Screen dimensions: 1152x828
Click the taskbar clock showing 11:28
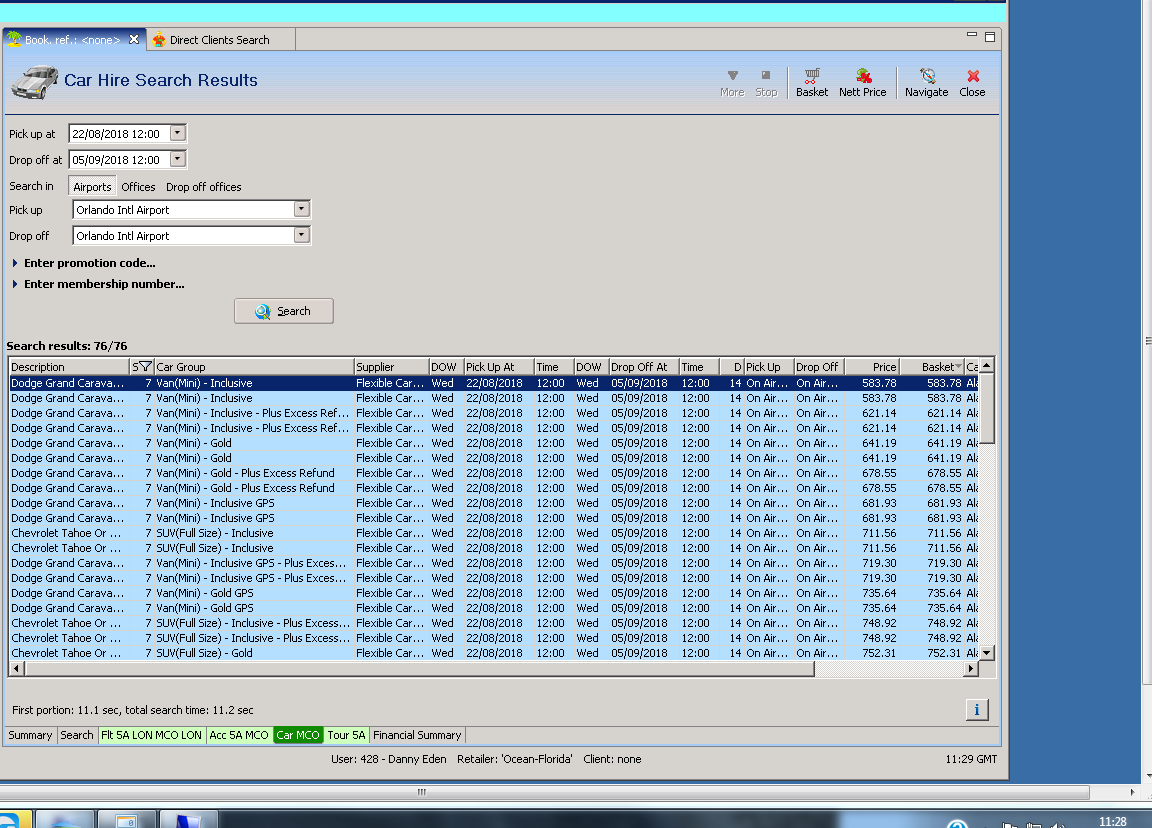tap(1112, 821)
